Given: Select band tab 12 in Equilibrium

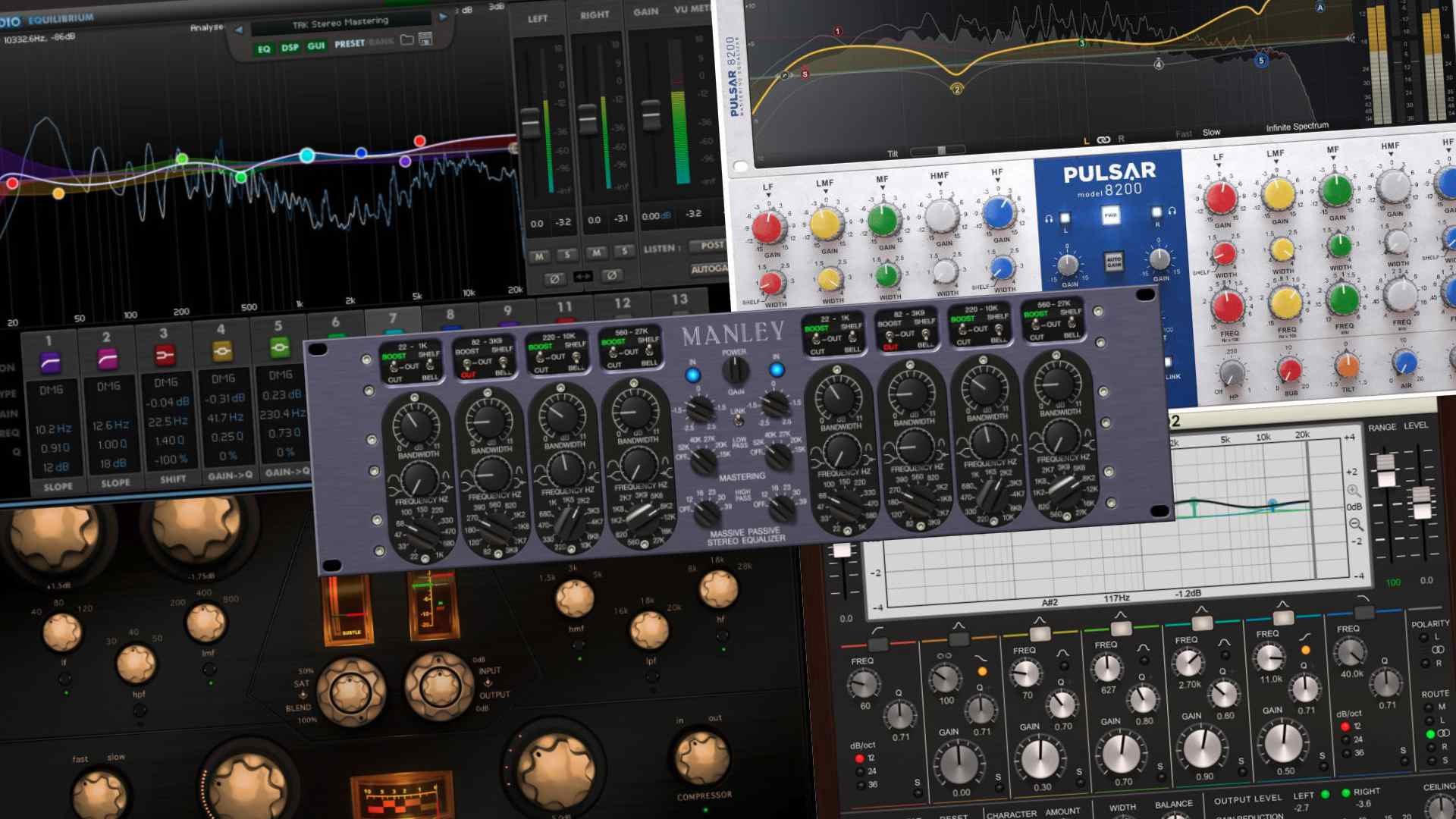Looking at the screenshot, I should (623, 303).
